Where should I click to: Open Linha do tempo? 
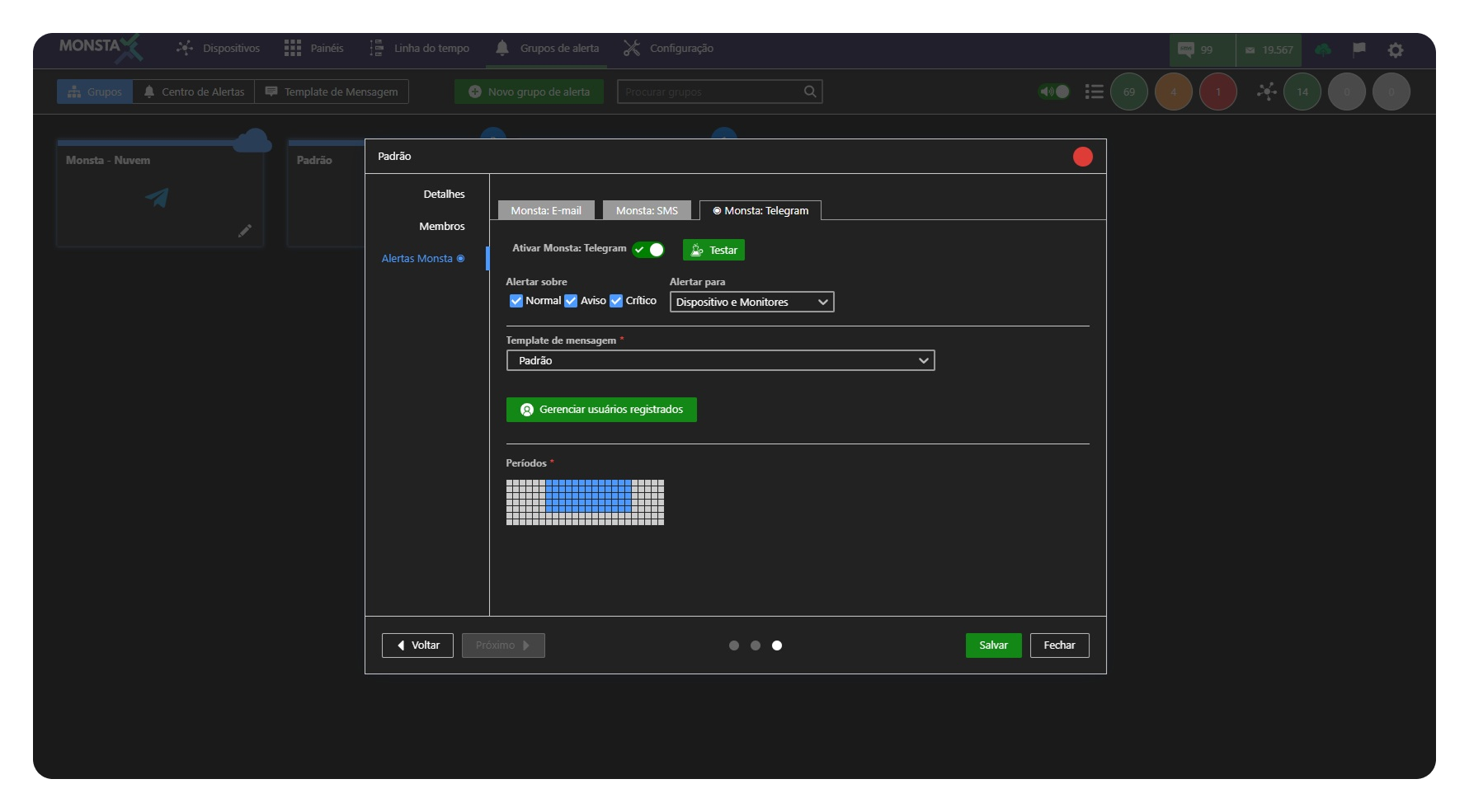point(419,49)
